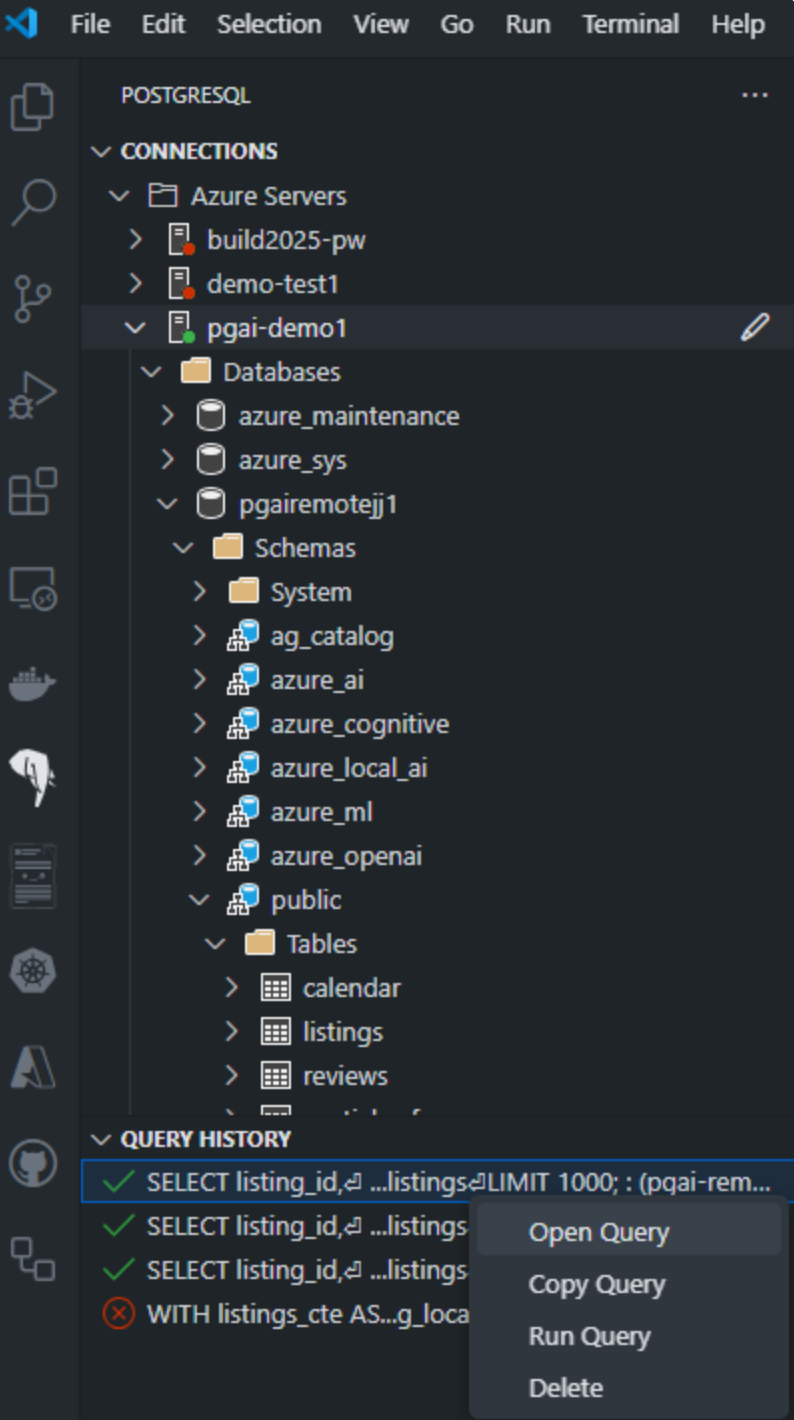Click the demo-test1 server icon
Viewport: 794px width, 1420px height.
(181, 284)
